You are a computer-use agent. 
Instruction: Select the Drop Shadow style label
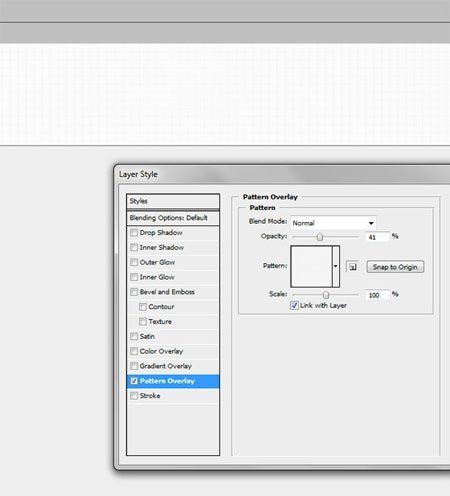pos(161,233)
